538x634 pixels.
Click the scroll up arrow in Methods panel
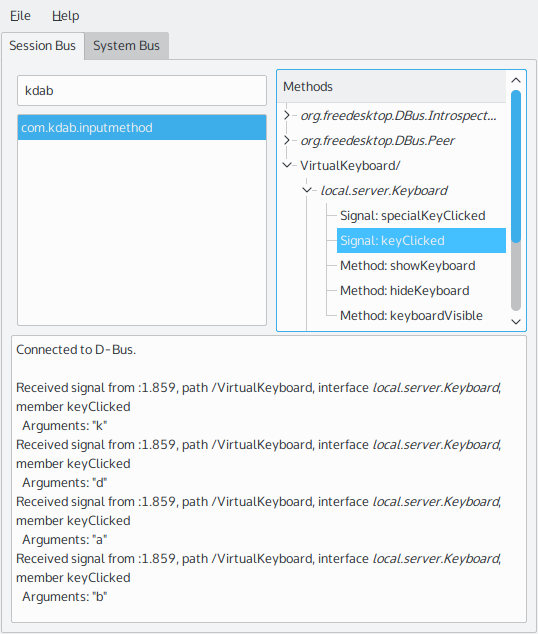(516, 80)
